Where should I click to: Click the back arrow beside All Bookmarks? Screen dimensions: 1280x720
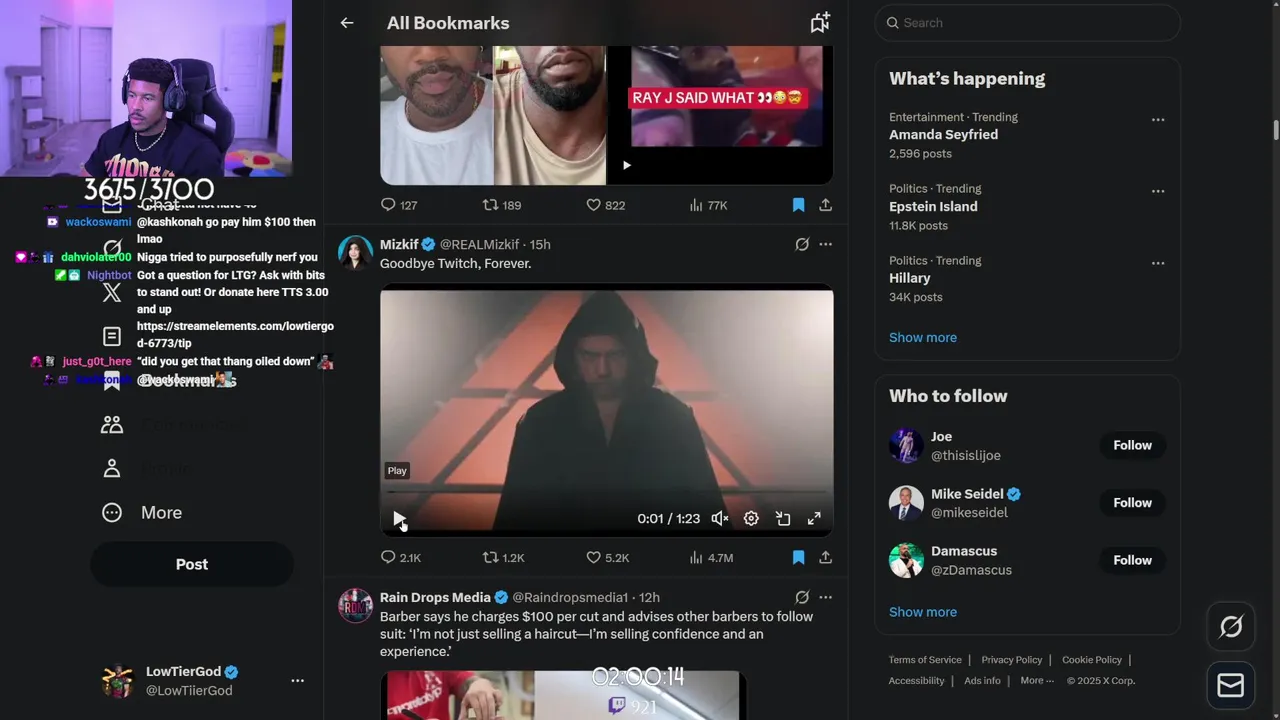[347, 23]
